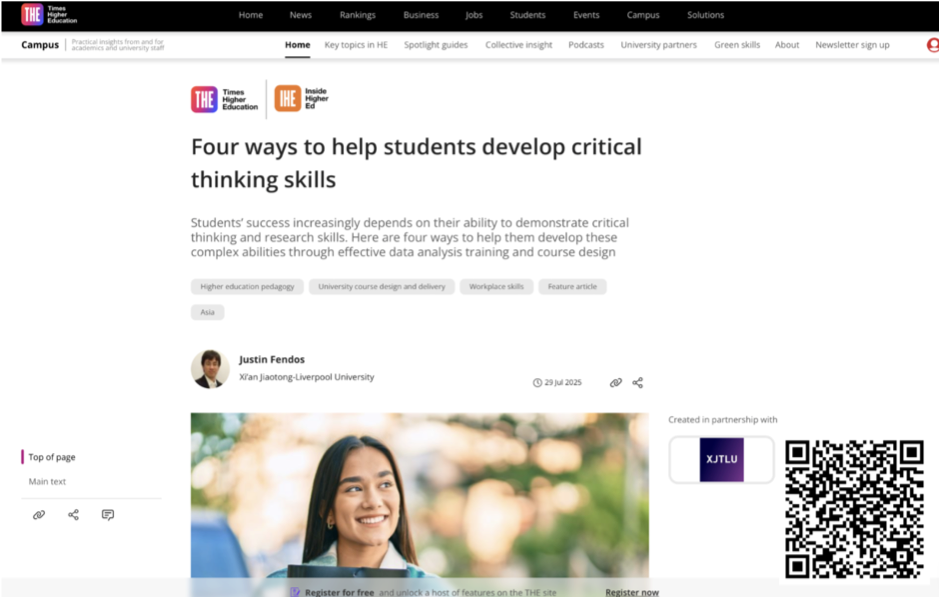Open the Rankings menu
The height and width of the screenshot is (597, 939).
pyautogui.click(x=358, y=15)
